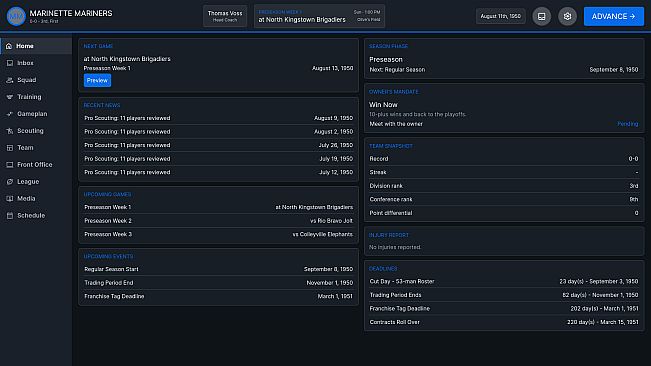Click the Gameplan sidebar icon
The width and height of the screenshot is (651, 366).
10,114
